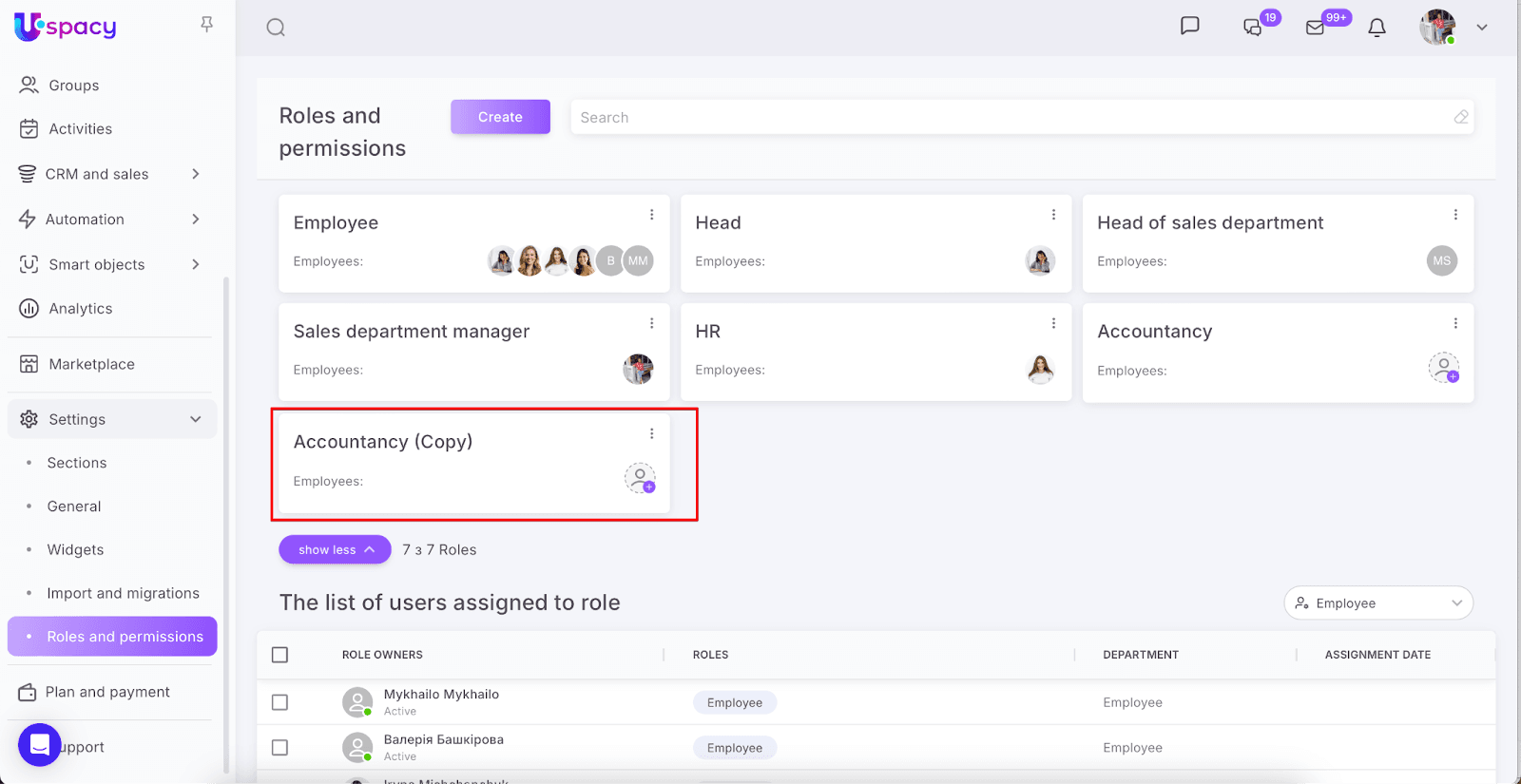Open the support chat bubble

pos(40,745)
